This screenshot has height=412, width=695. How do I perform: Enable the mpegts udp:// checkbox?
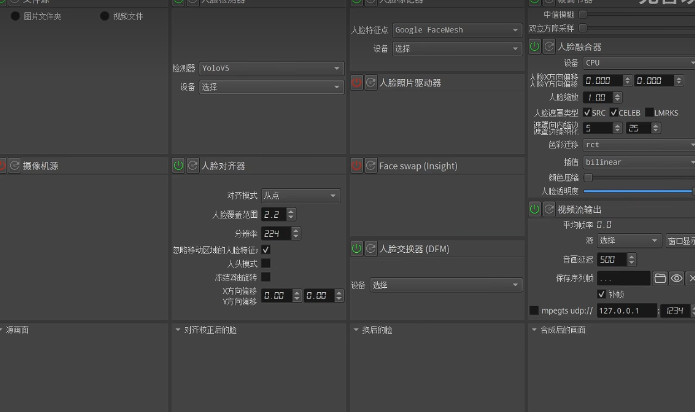pos(534,311)
